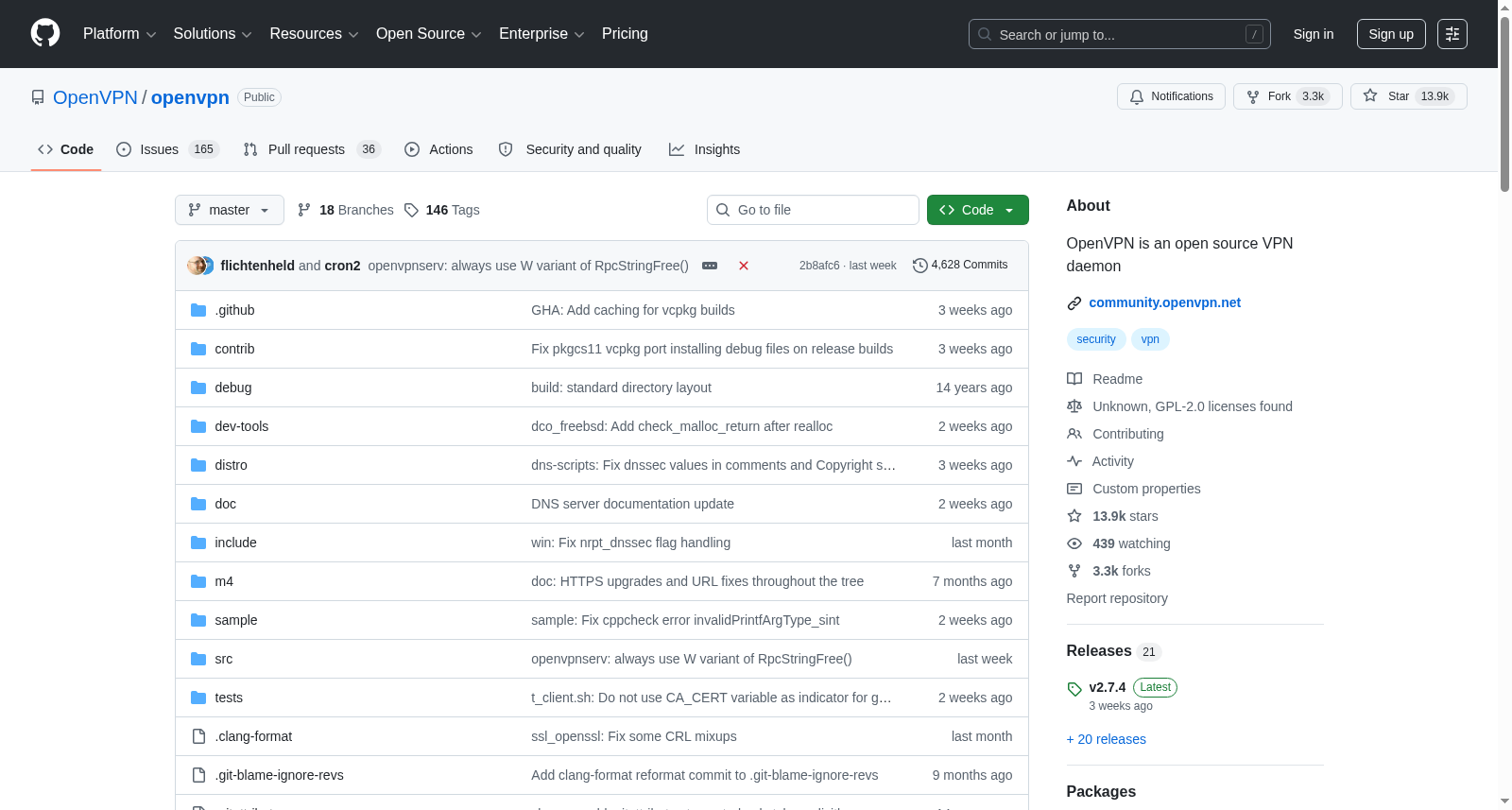Open Report repository link

[x=1117, y=598]
